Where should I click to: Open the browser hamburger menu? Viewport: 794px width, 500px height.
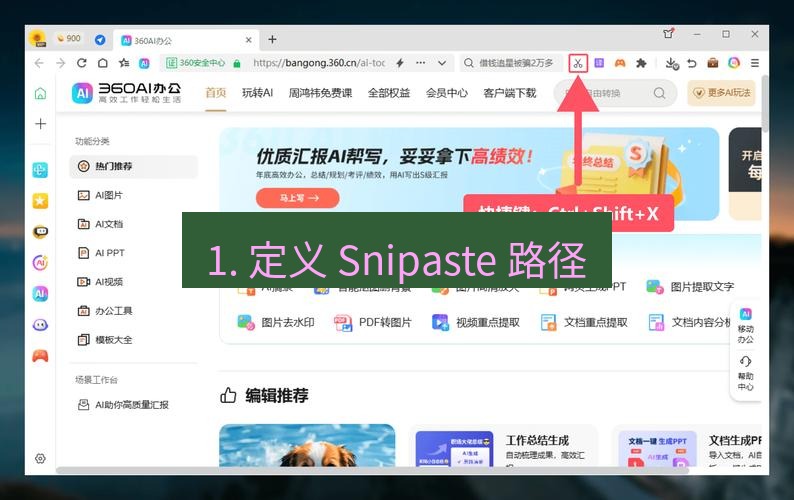755,63
